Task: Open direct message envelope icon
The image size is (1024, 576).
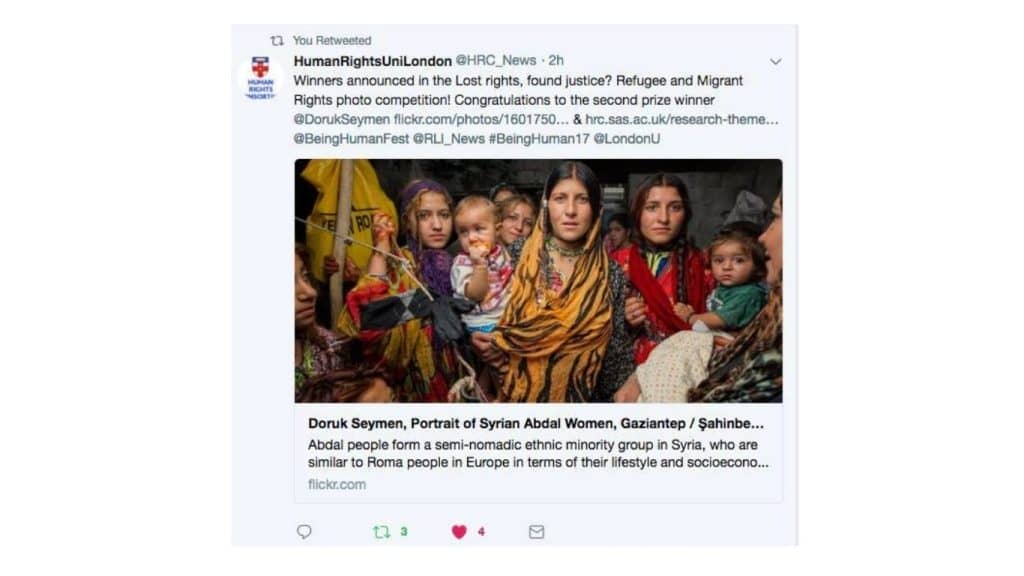Action: [536, 532]
